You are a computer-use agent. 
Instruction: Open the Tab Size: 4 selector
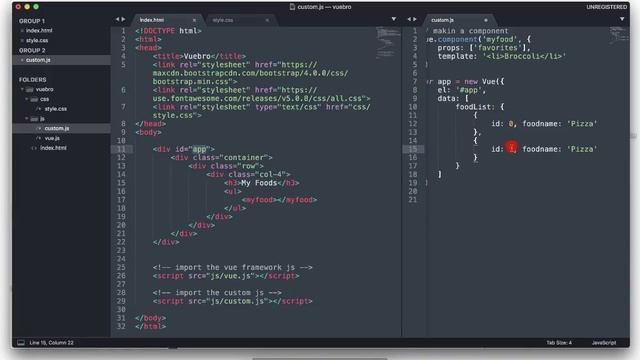point(559,342)
